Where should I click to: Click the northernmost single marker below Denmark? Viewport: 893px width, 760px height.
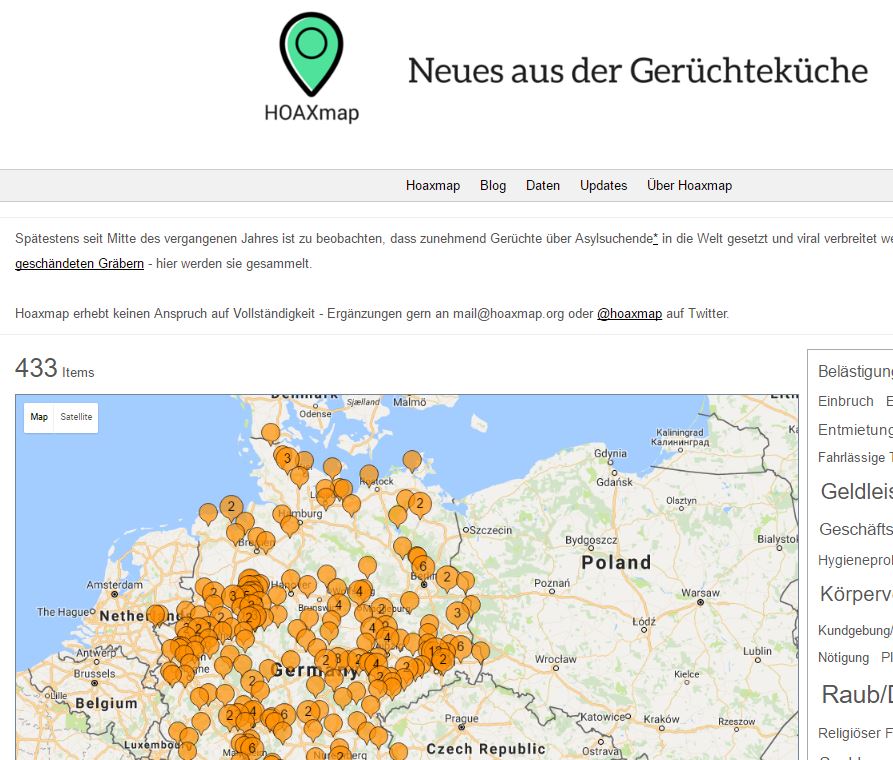270,432
